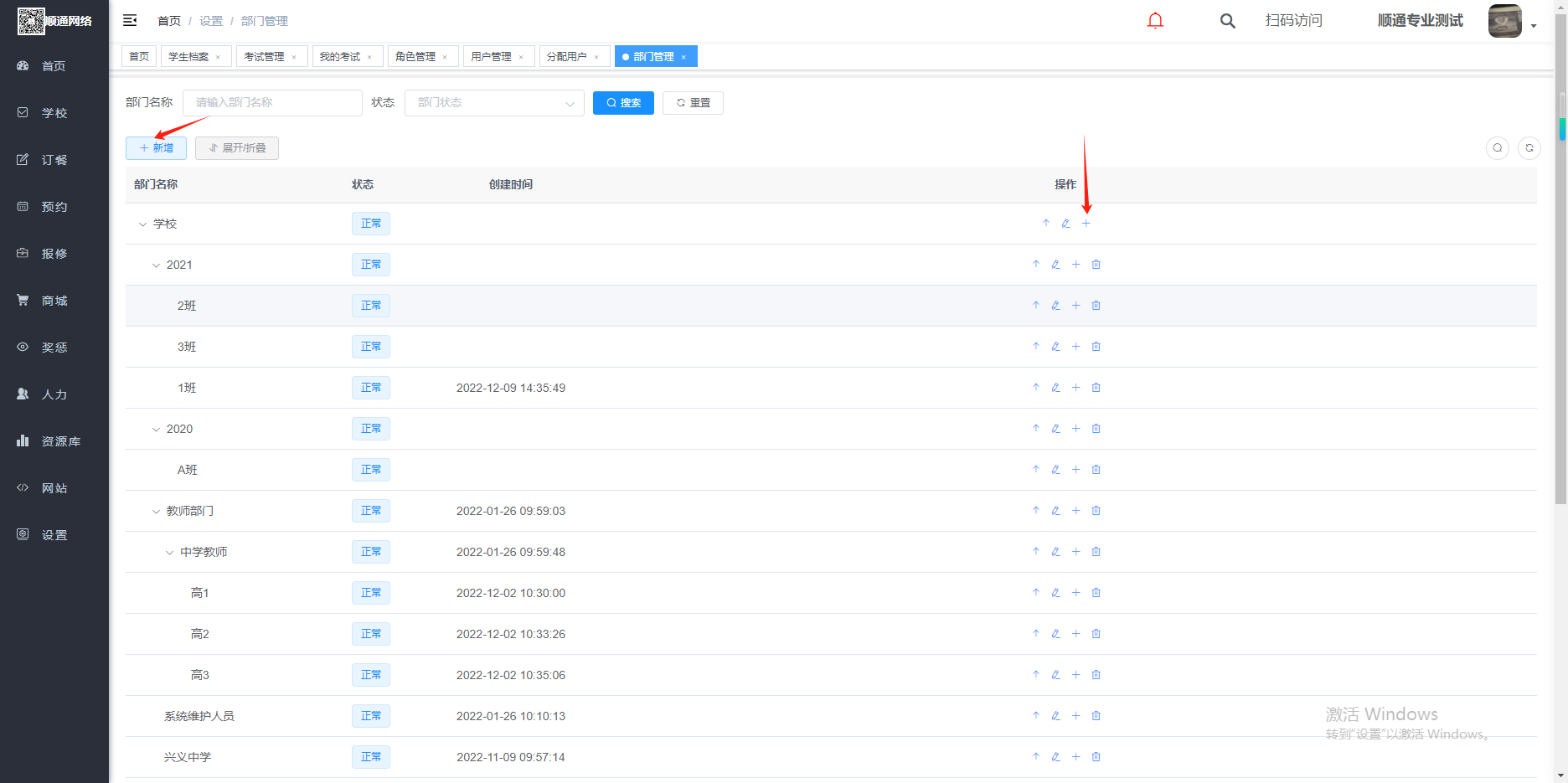Click the edit icon for 1班 row
Image resolution: width=1568 pixels, height=783 pixels.
click(1055, 388)
